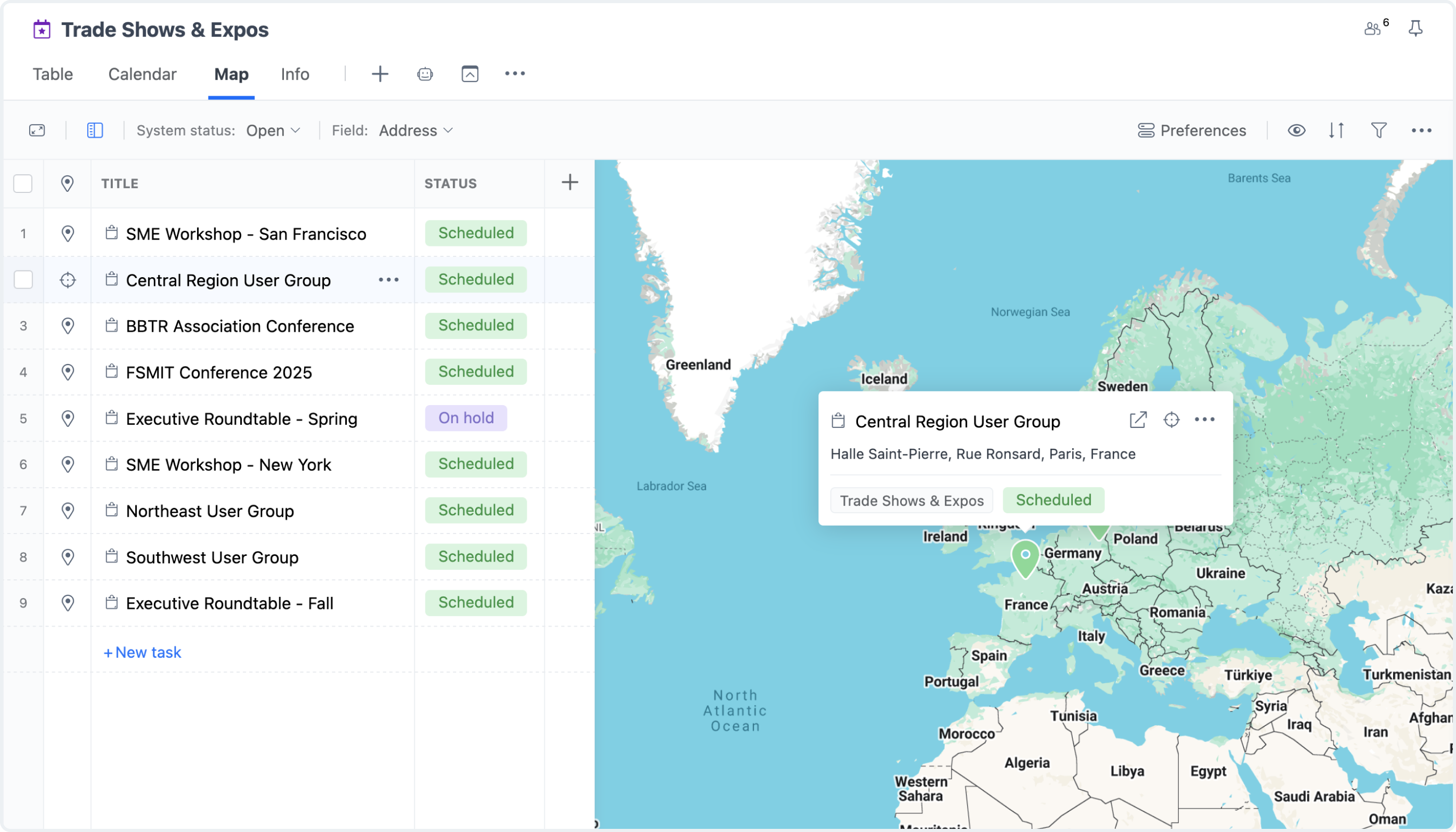Image resolution: width=1456 pixels, height=832 pixels.
Task: Click the location pin column header icon
Action: (x=68, y=184)
